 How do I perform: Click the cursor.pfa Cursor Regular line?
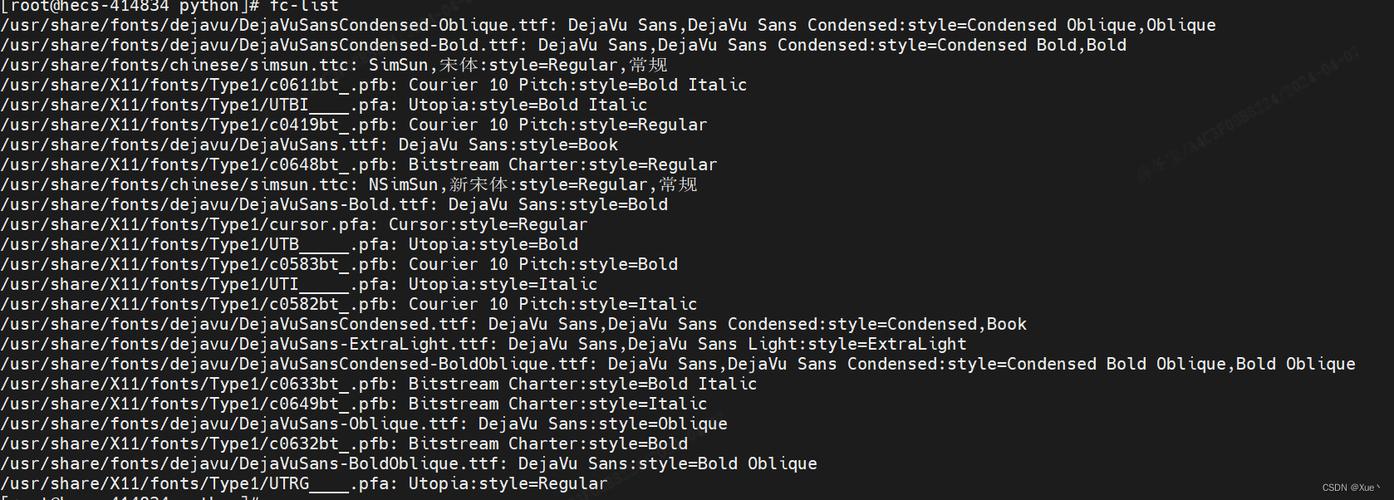(x=294, y=225)
